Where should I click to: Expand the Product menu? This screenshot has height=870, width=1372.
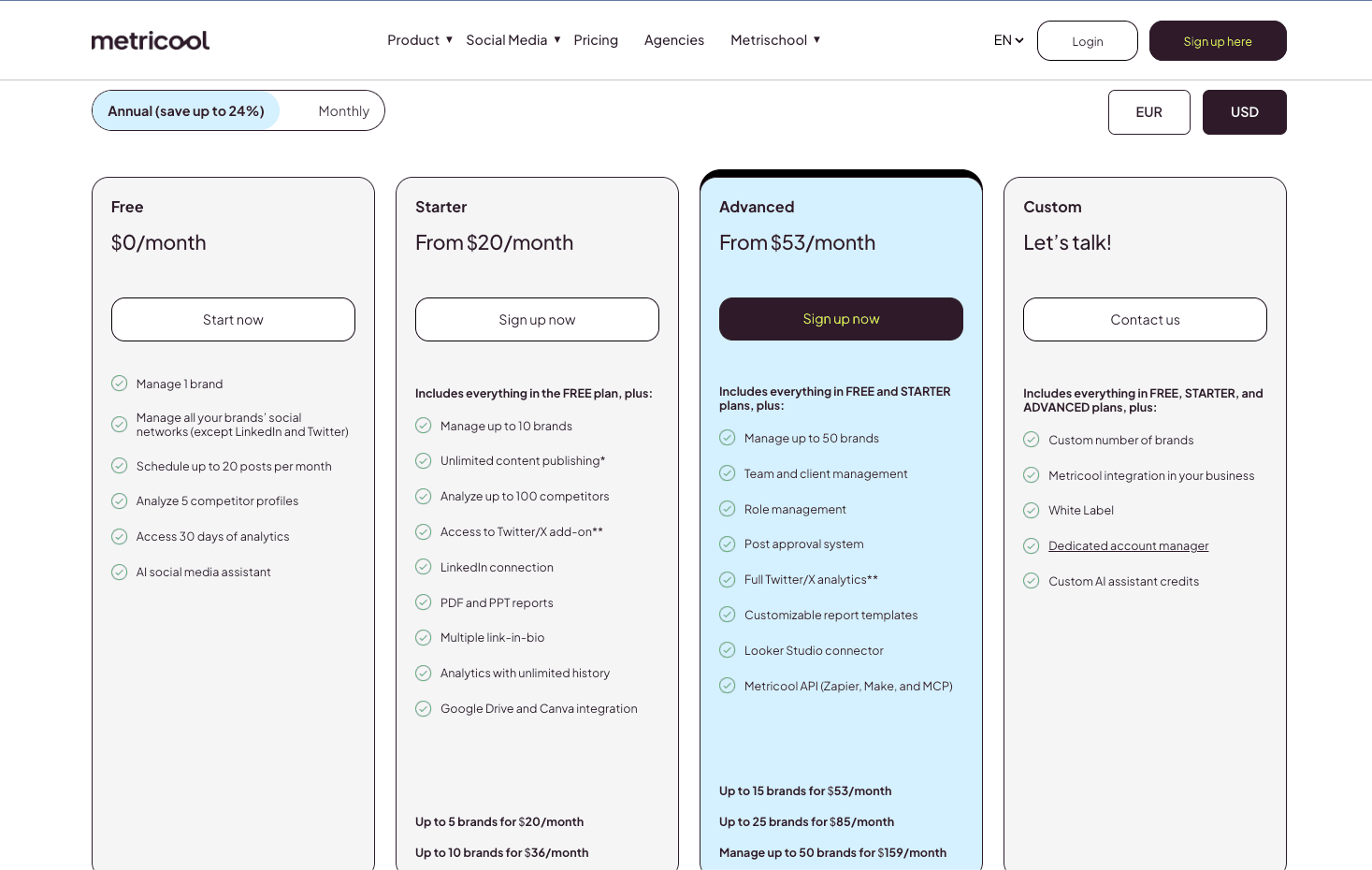tap(420, 40)
